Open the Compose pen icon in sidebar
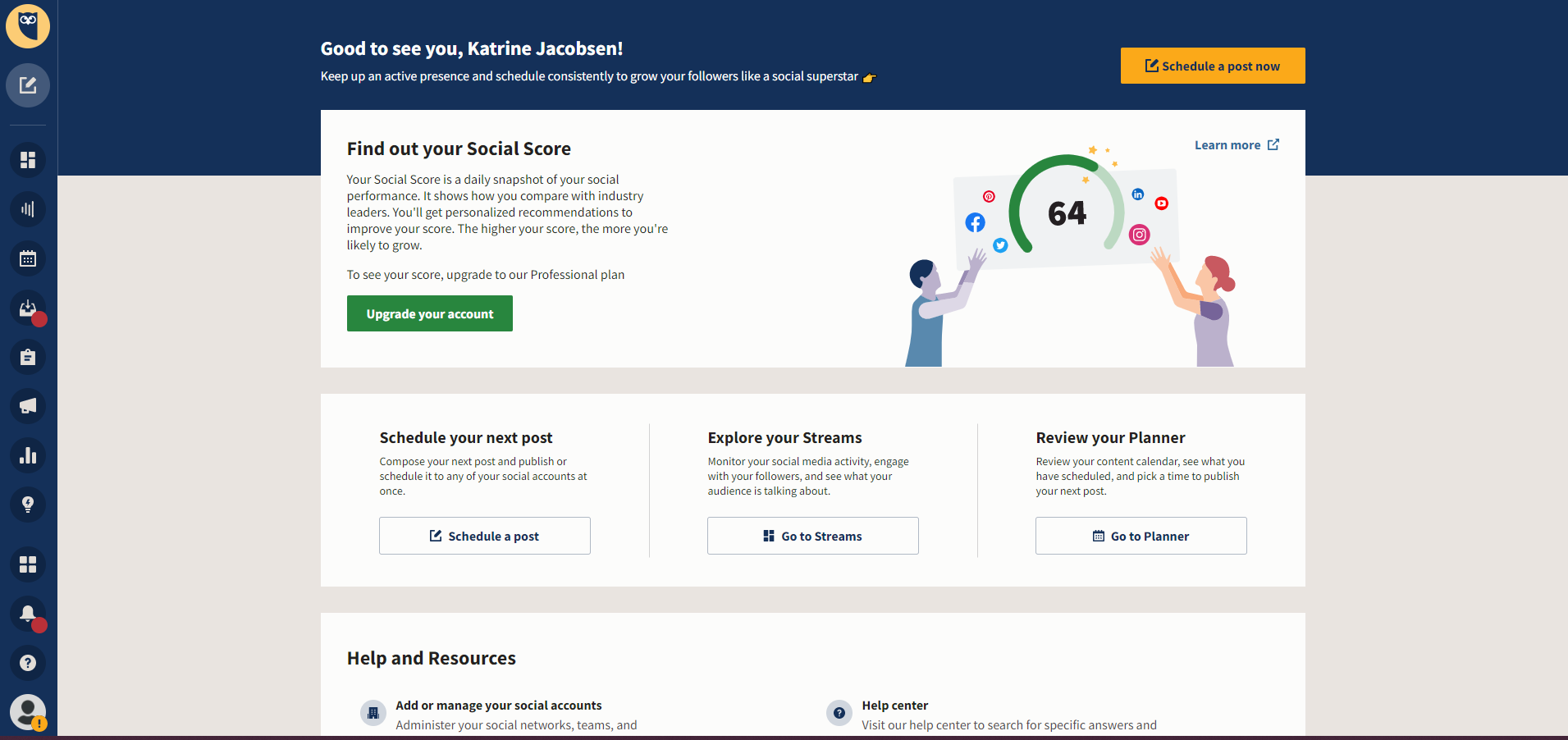 pos(28,85)
